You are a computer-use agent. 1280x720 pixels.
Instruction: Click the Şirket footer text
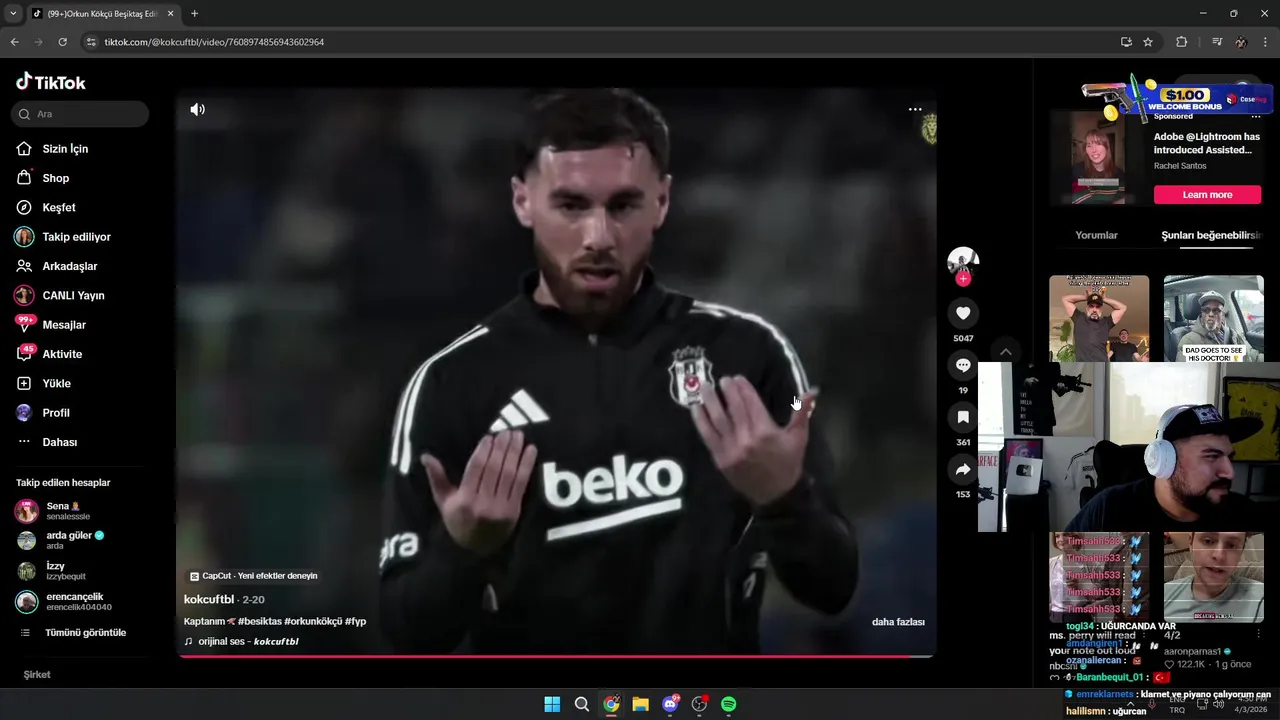click(37, 675)
